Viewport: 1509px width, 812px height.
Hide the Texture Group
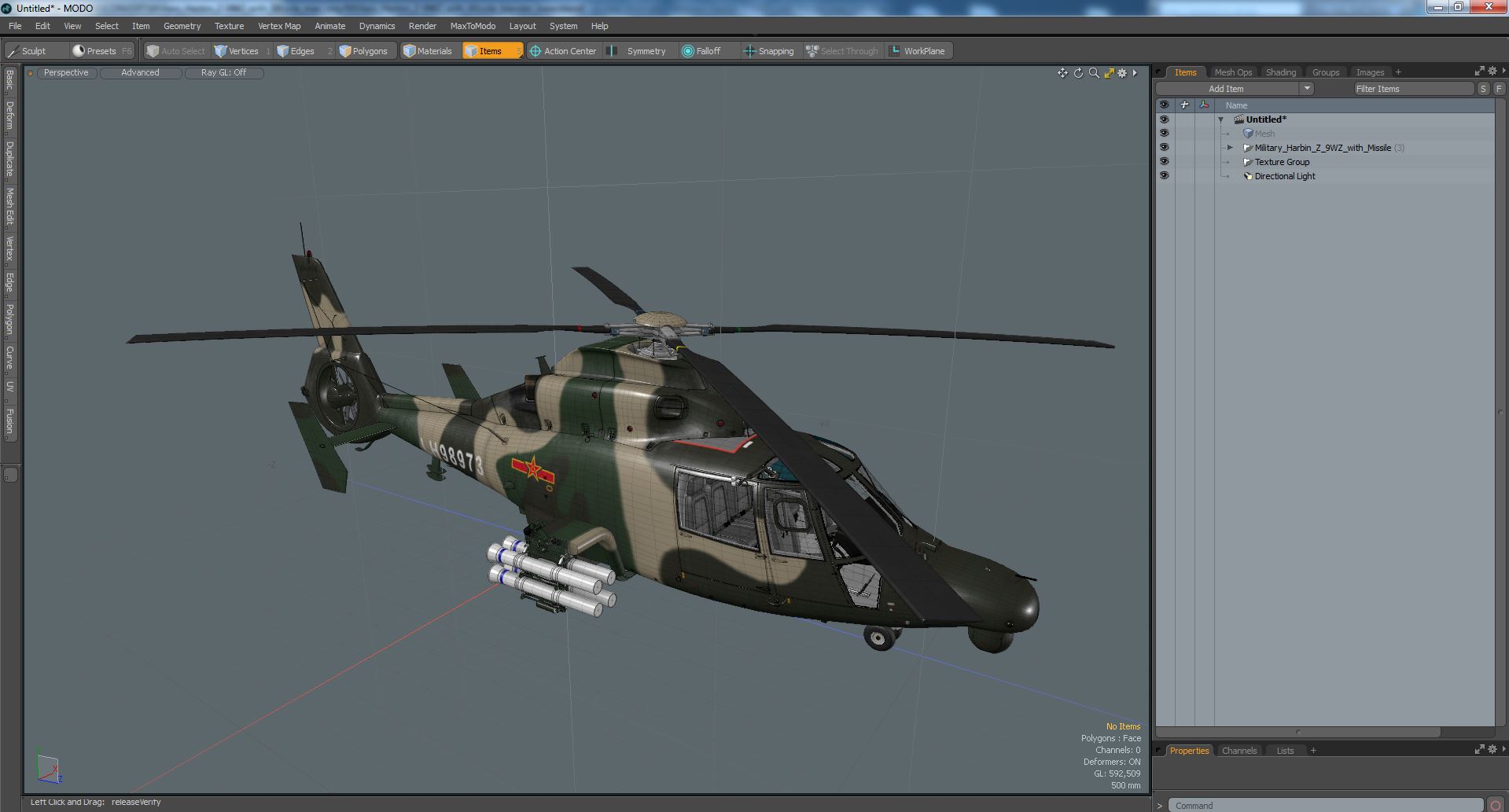1164,162
